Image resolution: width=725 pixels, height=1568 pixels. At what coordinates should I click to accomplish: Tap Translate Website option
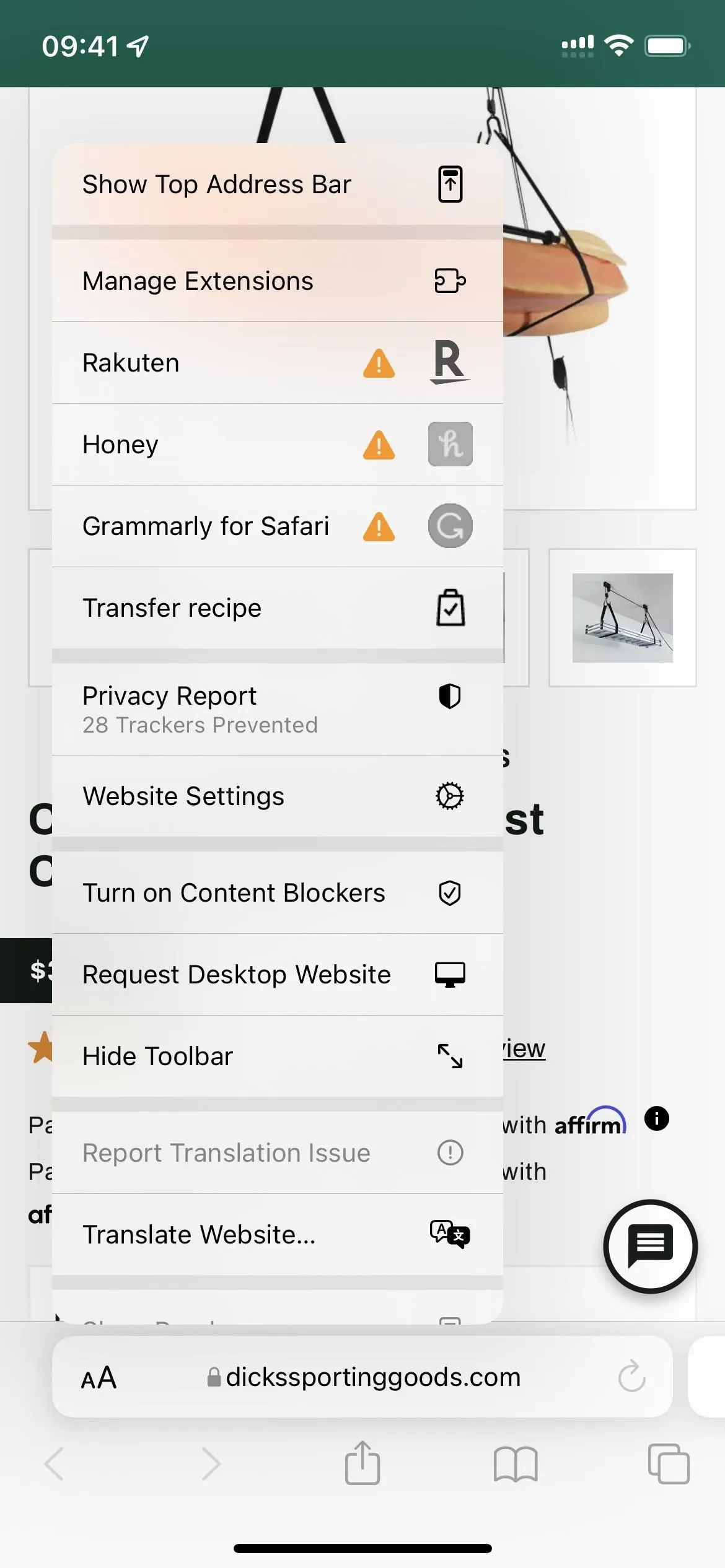[x=278, y=1234]
